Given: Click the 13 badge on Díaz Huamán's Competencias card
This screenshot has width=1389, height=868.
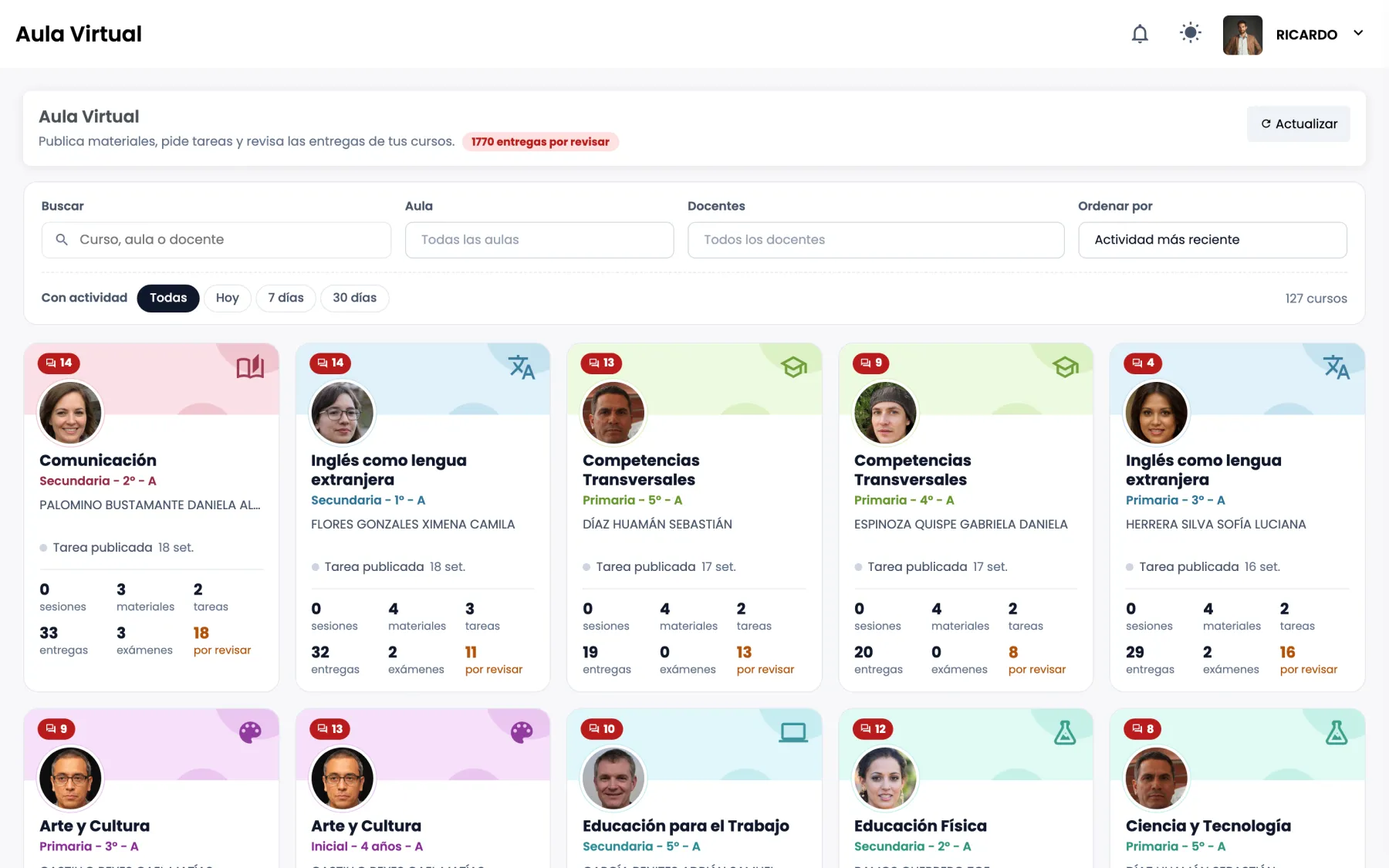Looking at the screenshot, I should coord(602,363).
